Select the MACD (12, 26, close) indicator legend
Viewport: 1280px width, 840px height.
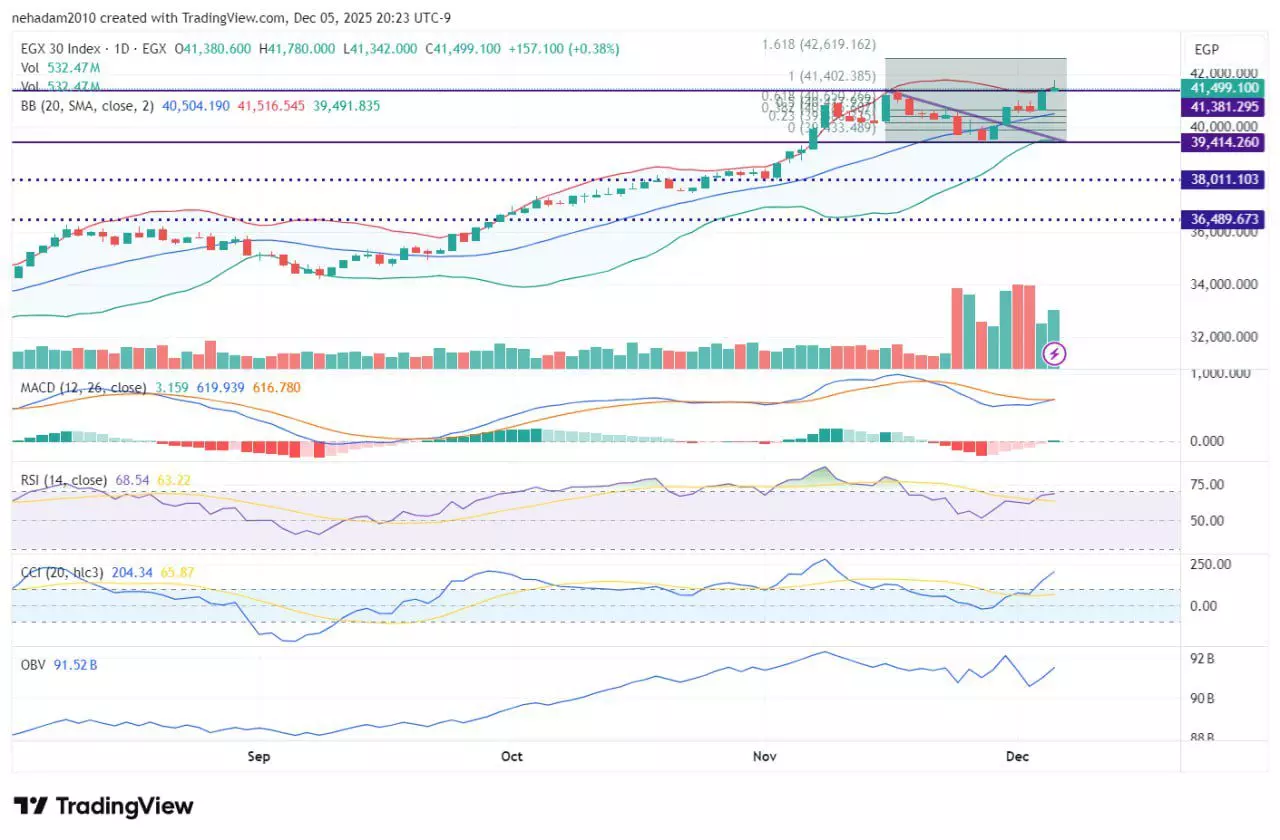tap(83, 387)
